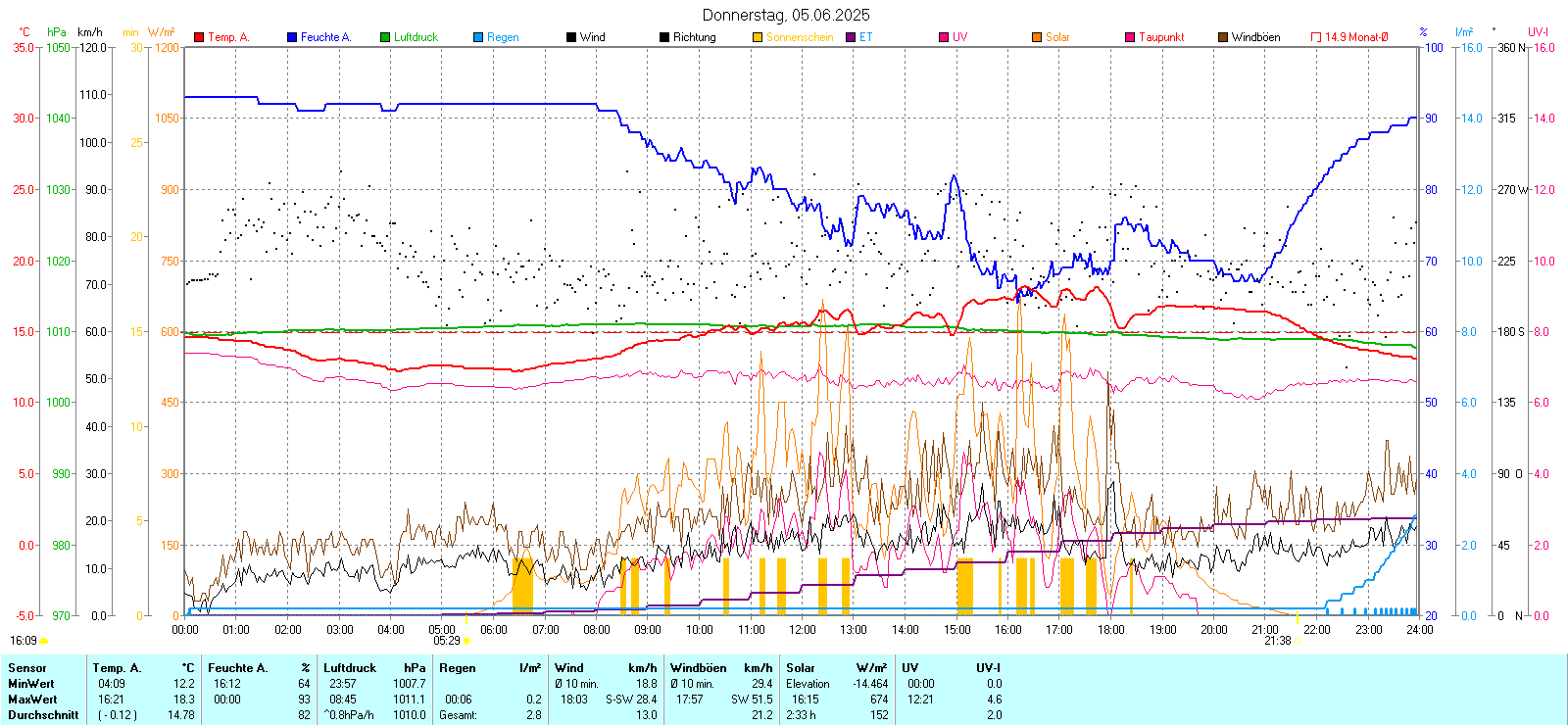This screenshot has width=1568, height=725.
Task: Toggle the UV legend square at top
Action: click(x=944, y=37)
